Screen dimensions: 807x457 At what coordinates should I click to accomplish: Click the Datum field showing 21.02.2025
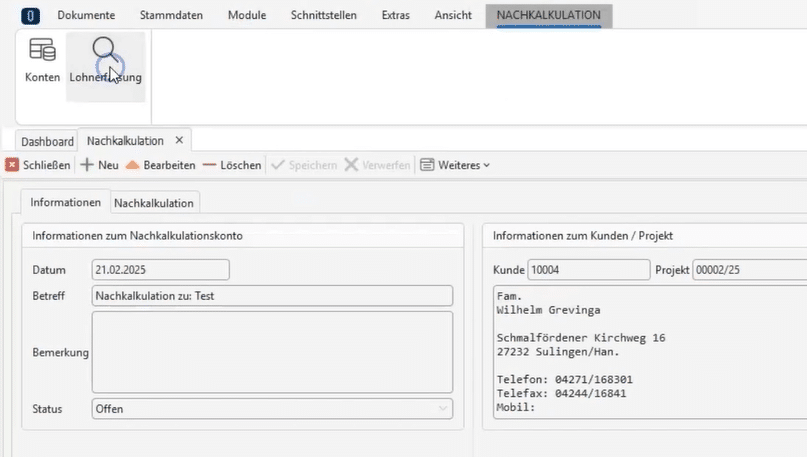[161, 270]
